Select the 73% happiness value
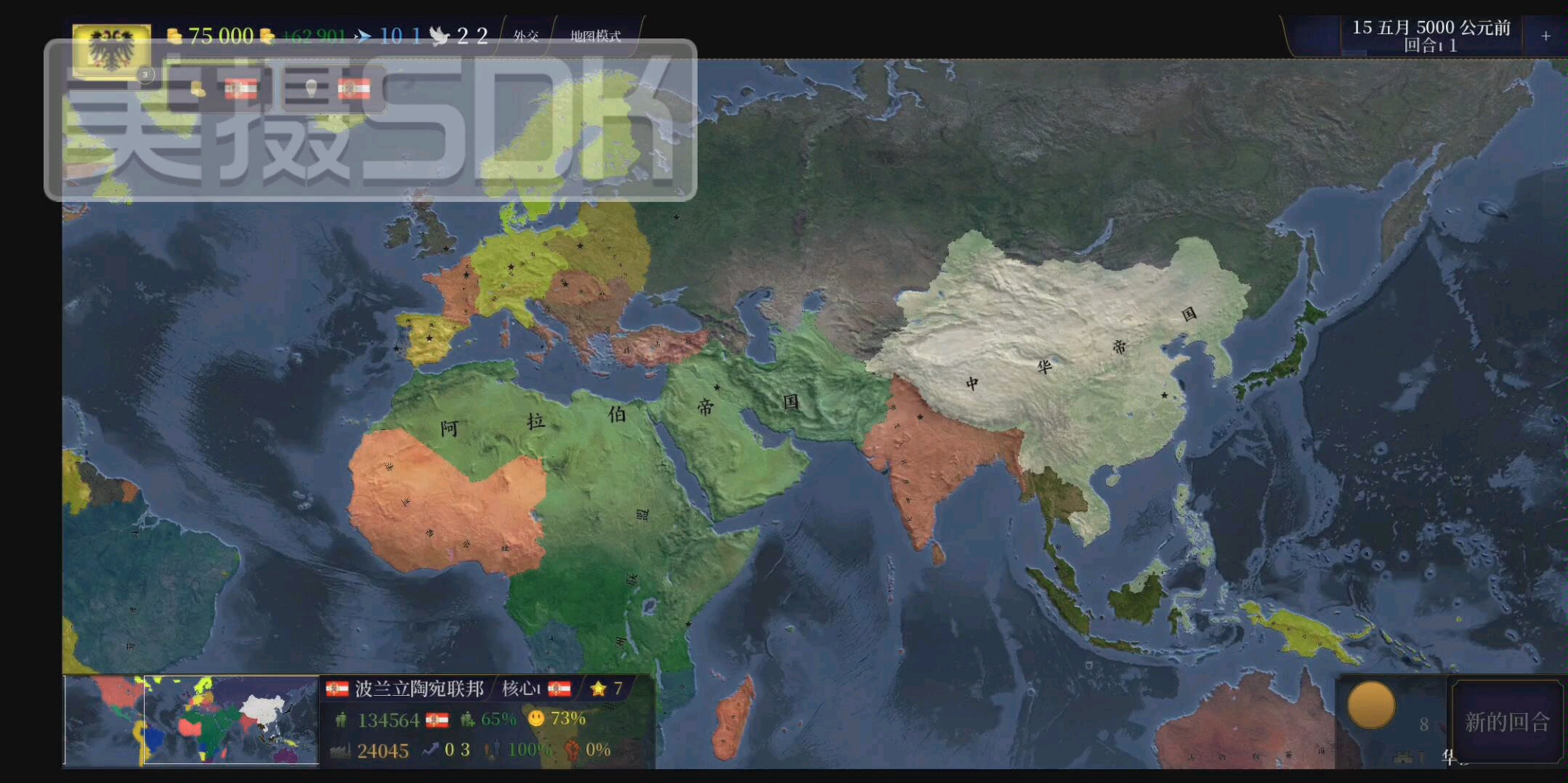The height and width of the screenshot is (783, 1568). (x=568, y=718)
